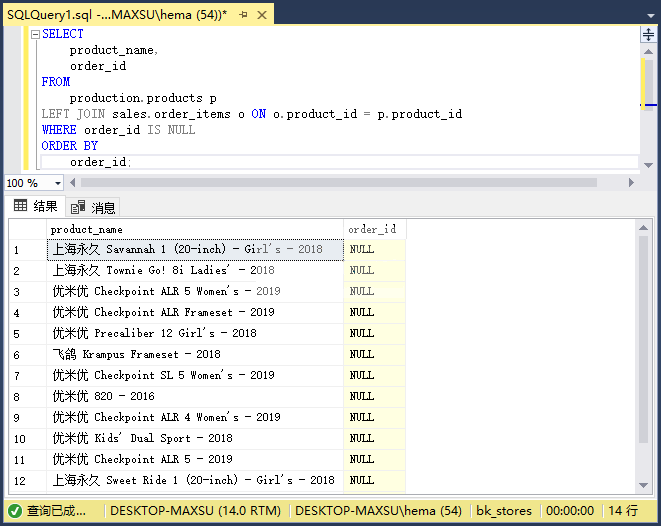Click the 14 行 row count in status bar
Viewport: 661px width, 526px height.
coord(623,511)
